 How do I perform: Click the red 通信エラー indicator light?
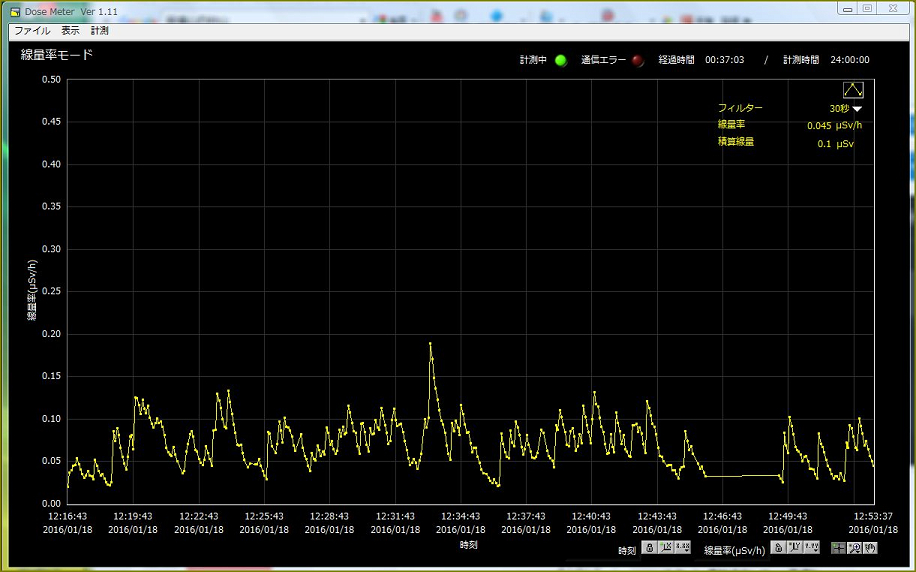[x=638, y=60]
